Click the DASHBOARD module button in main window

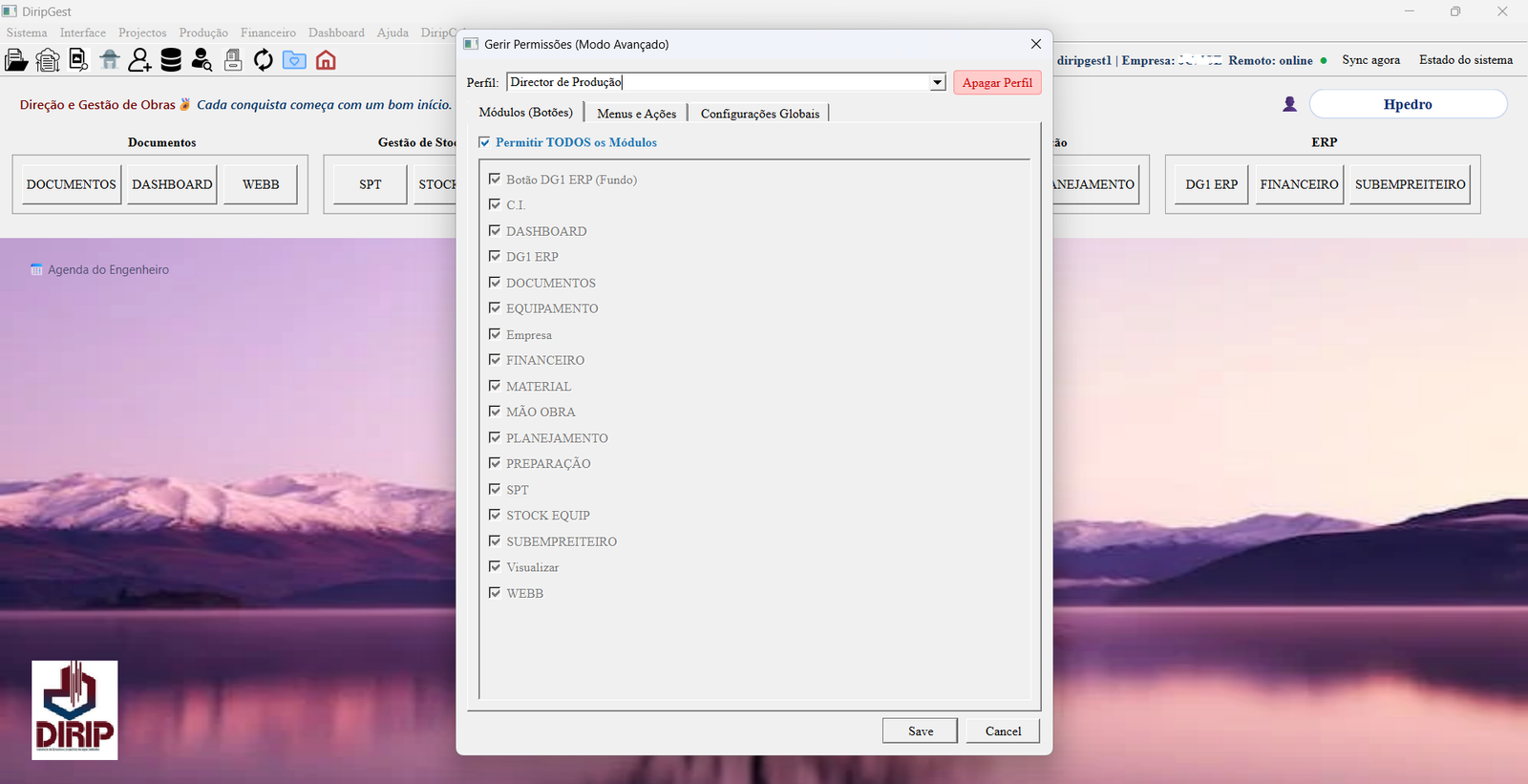[x=172, y=184]
